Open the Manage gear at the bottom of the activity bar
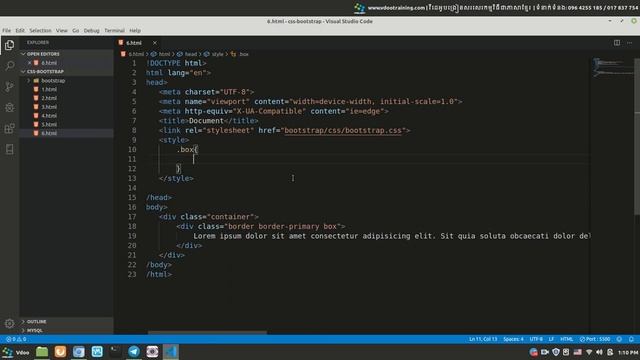 [9, 324]
